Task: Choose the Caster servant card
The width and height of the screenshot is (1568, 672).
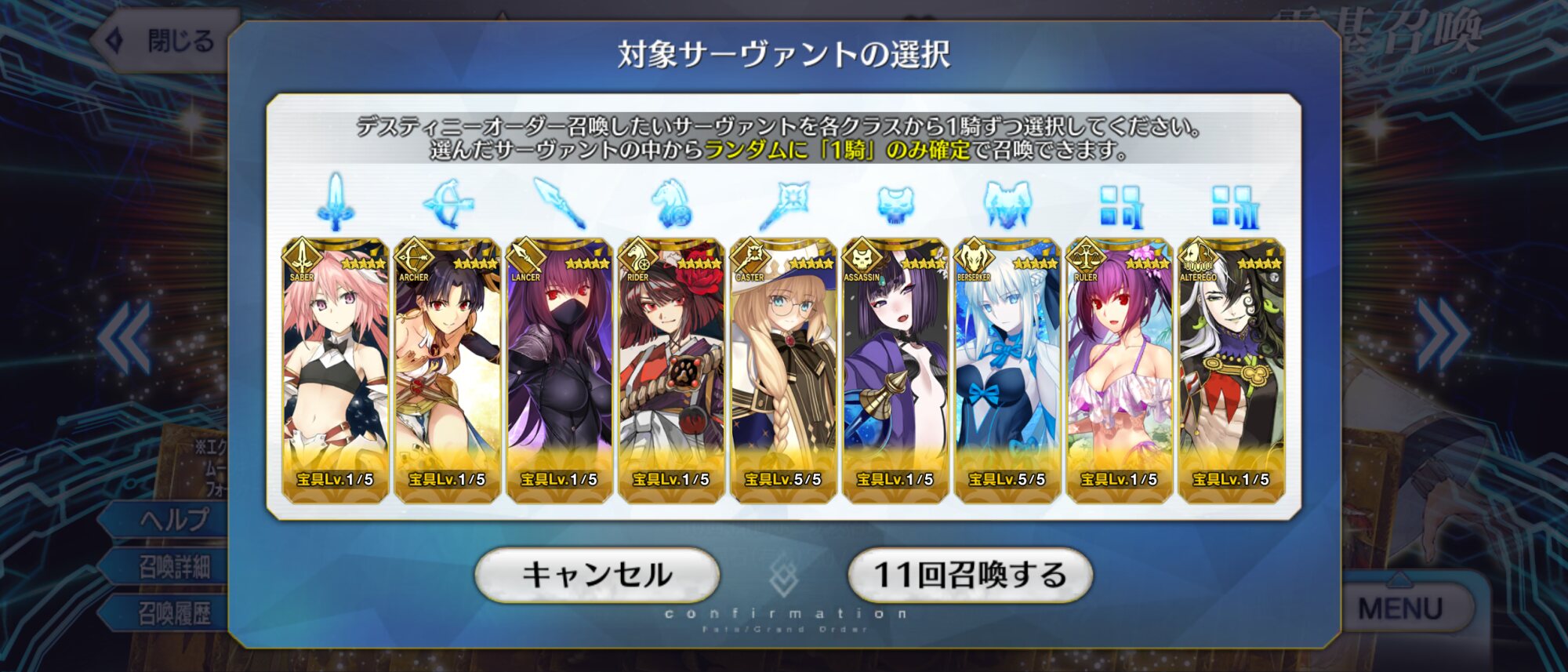Action: coord(783,369)
